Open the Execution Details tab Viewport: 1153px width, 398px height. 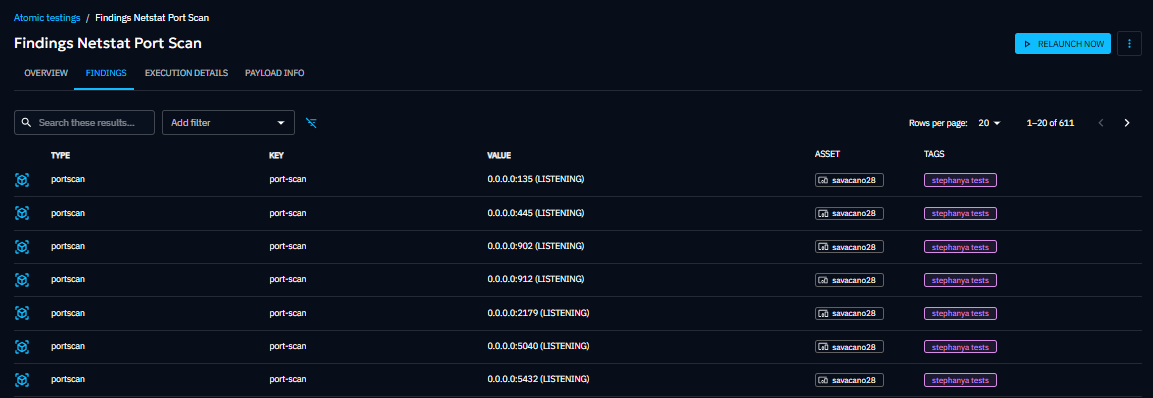tap(186, 73)
